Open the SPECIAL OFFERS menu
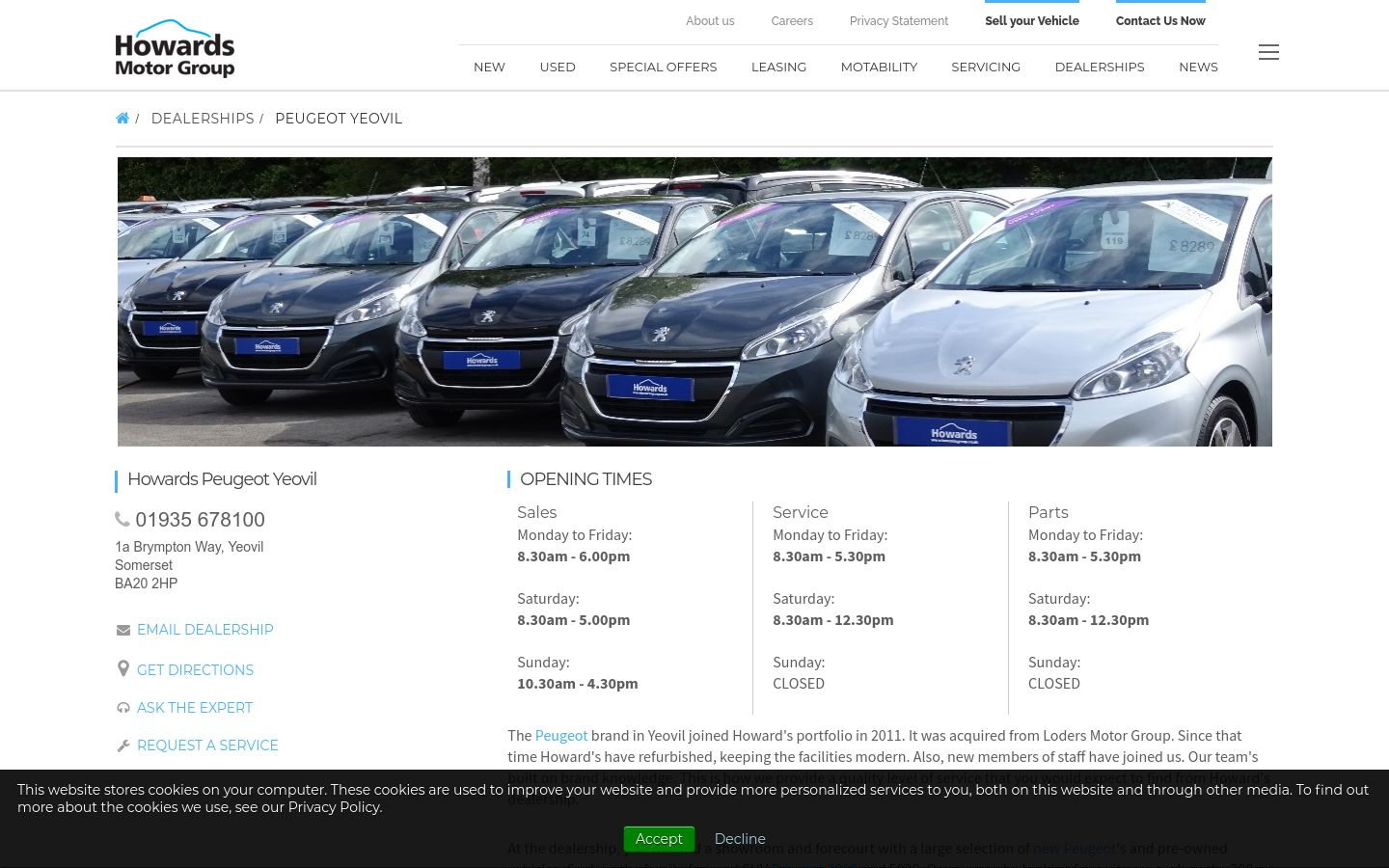This screenshot has height=868, width=1389. pos(664,67)
